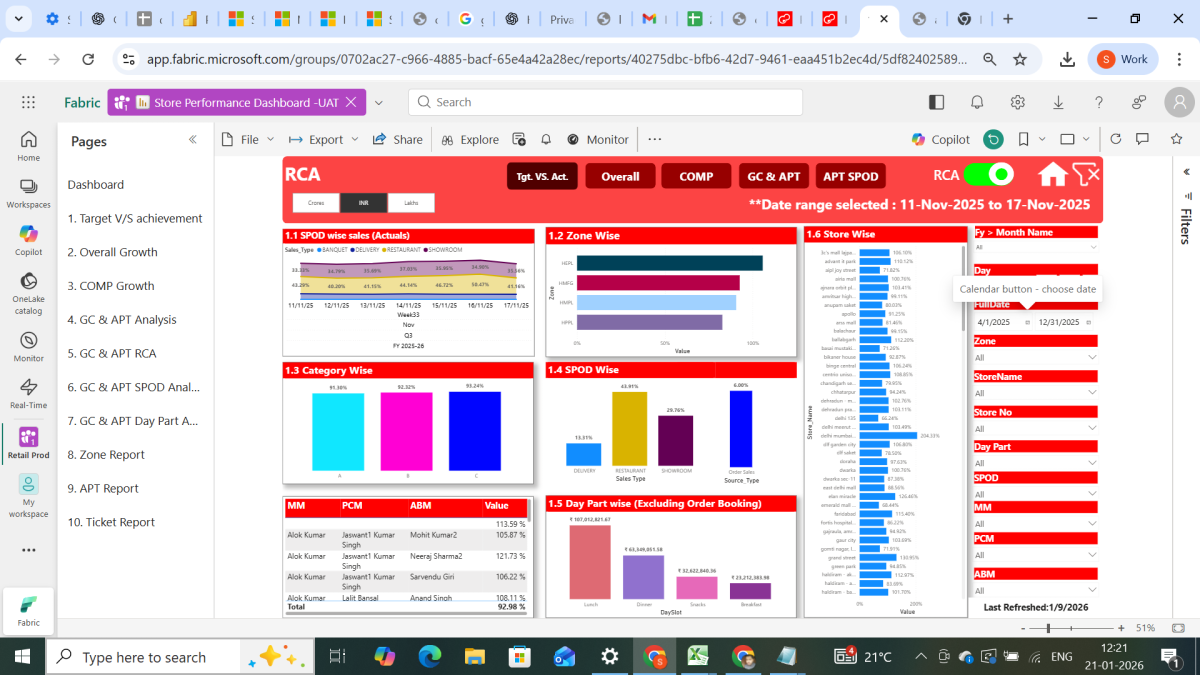Select the Crores unit option
The height and width of the screenshot is (675, 1200).
(x=315, y=203)
